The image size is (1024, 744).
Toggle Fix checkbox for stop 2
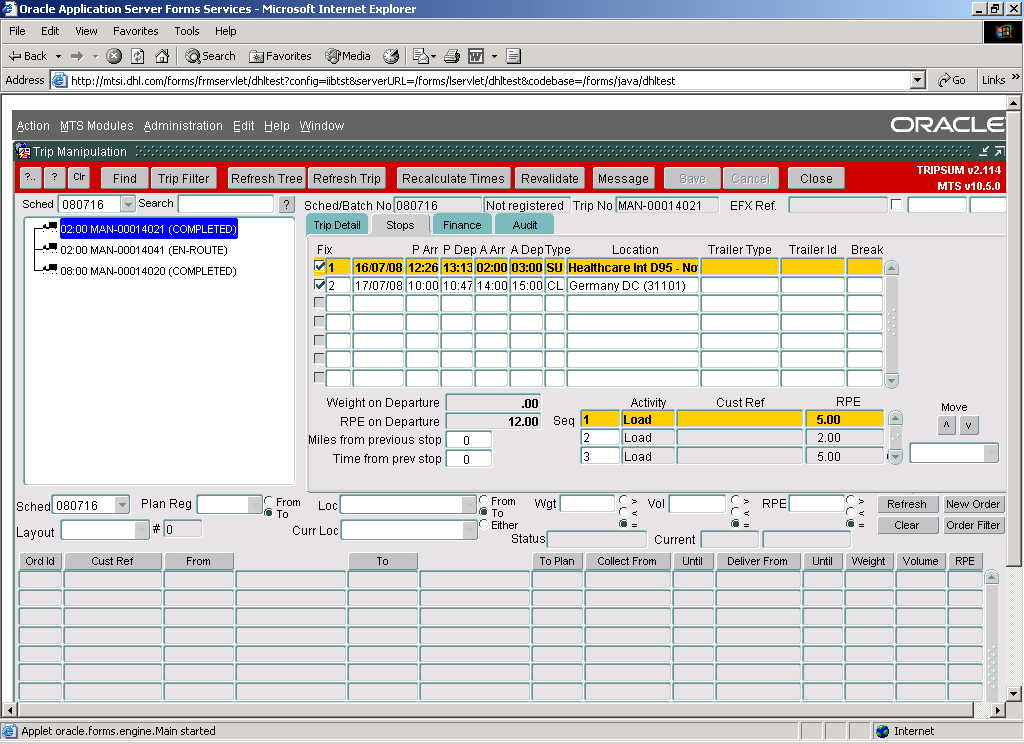(x=319, y=285)
